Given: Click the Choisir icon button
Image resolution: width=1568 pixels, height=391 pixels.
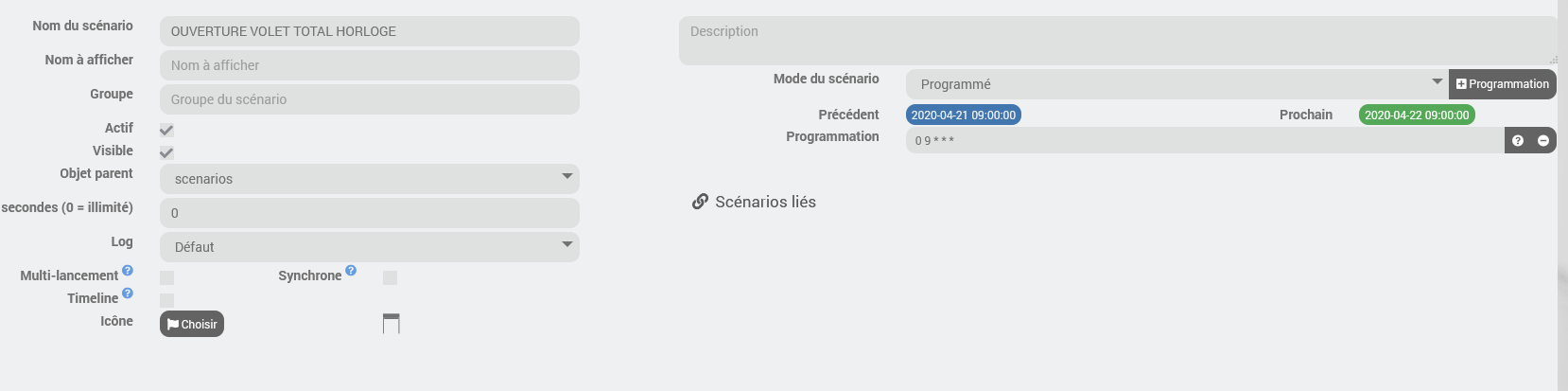Looking at the screenshot, I should click(x=192, y=324).
